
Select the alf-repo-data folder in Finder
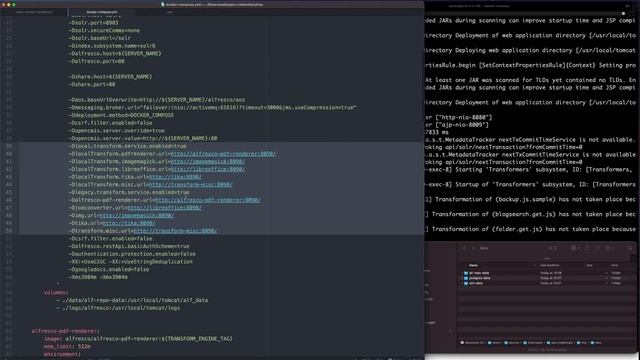coord(479,273)
